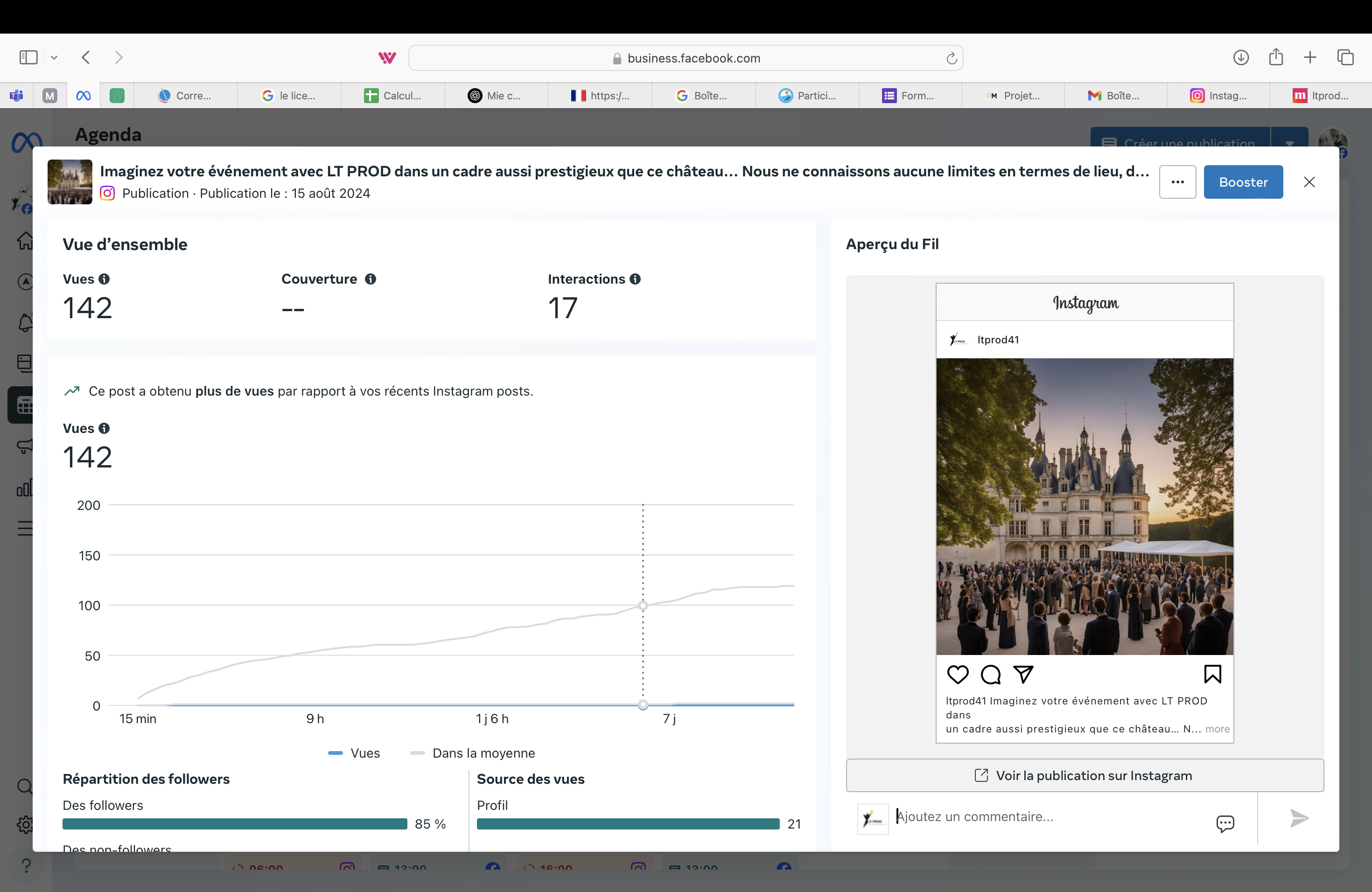Click the bookmark save icon on post
This screenshot has width=1372, height=892.
(x=1212, y=674)
